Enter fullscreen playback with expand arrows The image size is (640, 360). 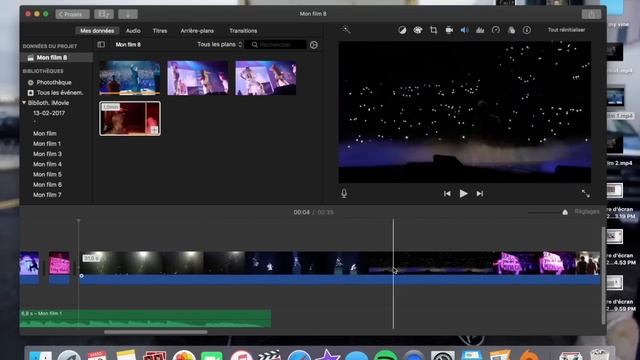(x=585, y=193)
